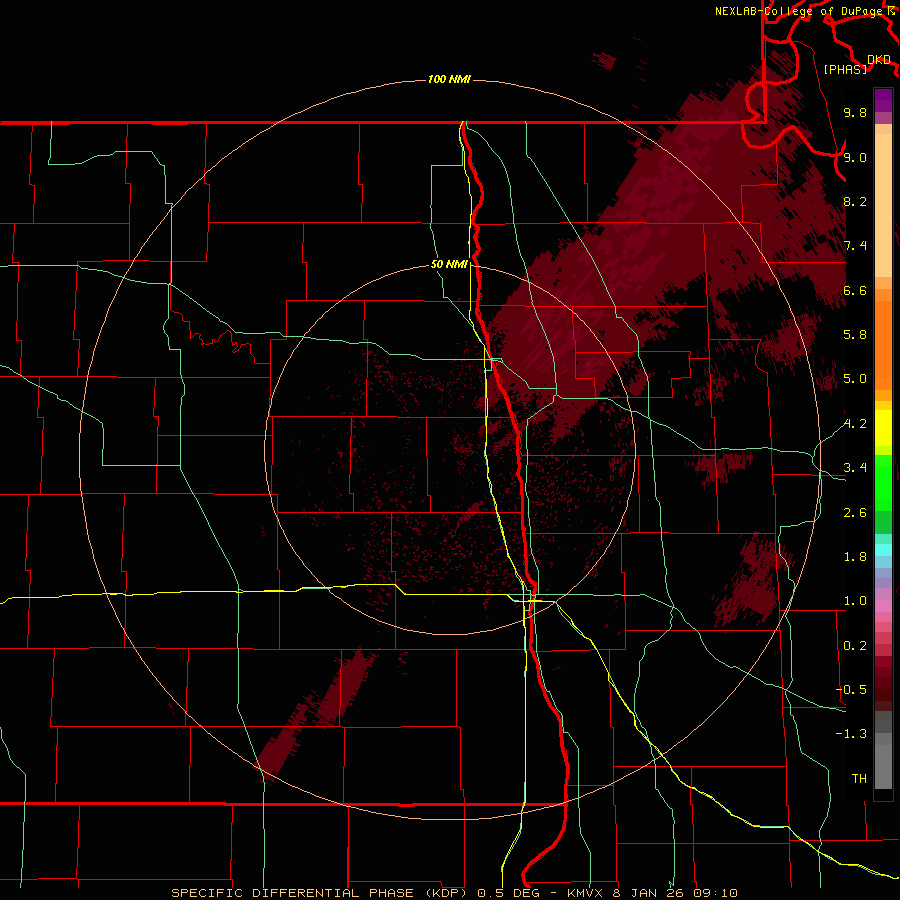Image resolution: width=900 pixels, height=900 pixels.
Task: Click the 100 NMI range ring label
Action: pos(449,79)
